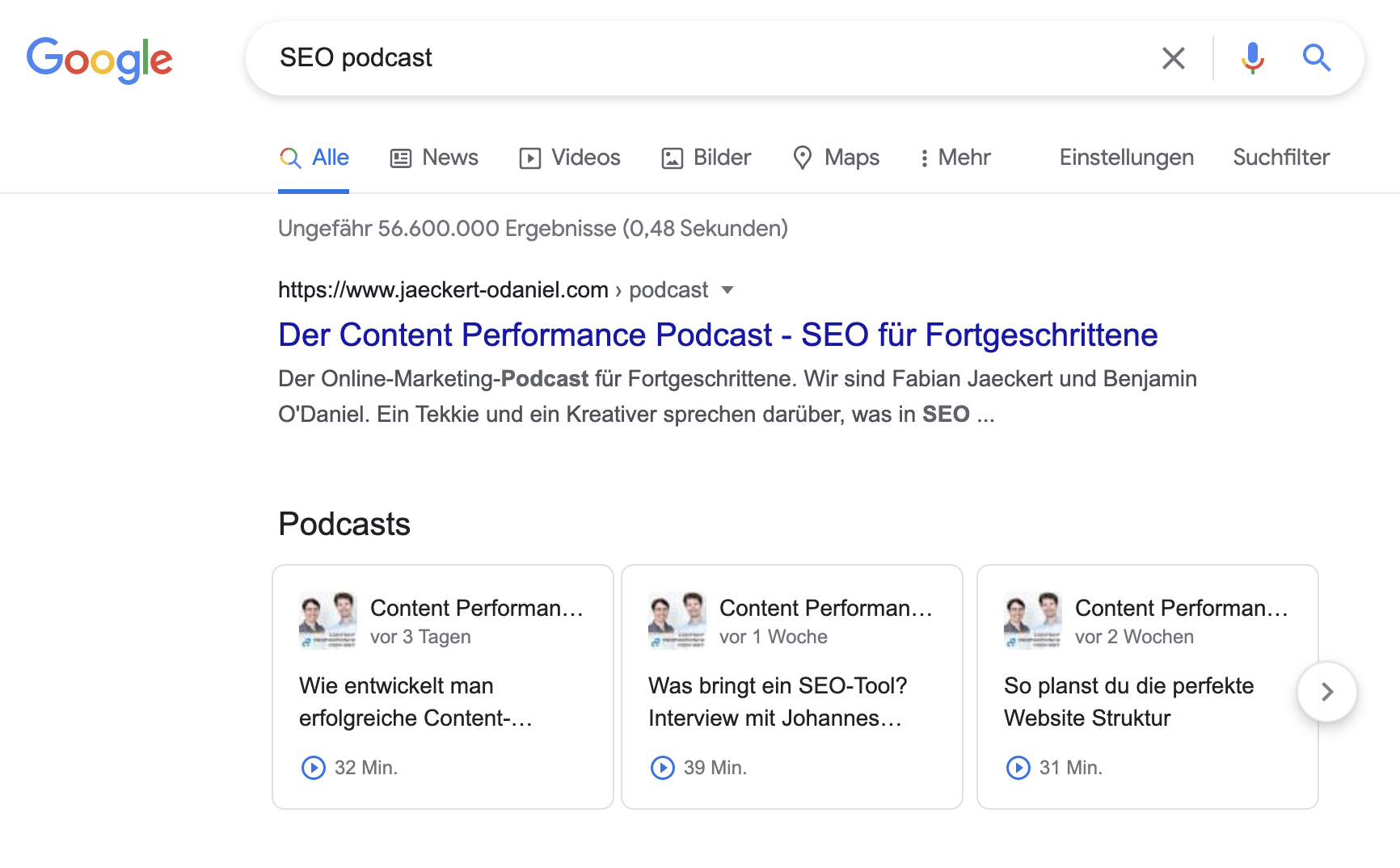Click the result snippet mentioning Fabian Jaeckert
Image resolution: width=1400 pixels, height=868 pixels.
(x=737, y=396)
